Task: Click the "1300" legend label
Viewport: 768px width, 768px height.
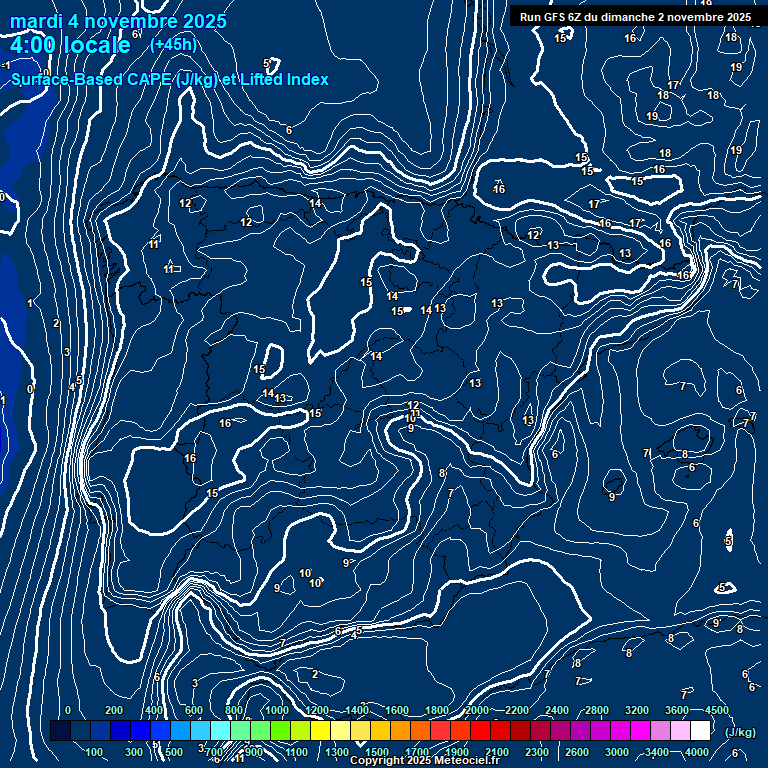Action: point(337,752)
